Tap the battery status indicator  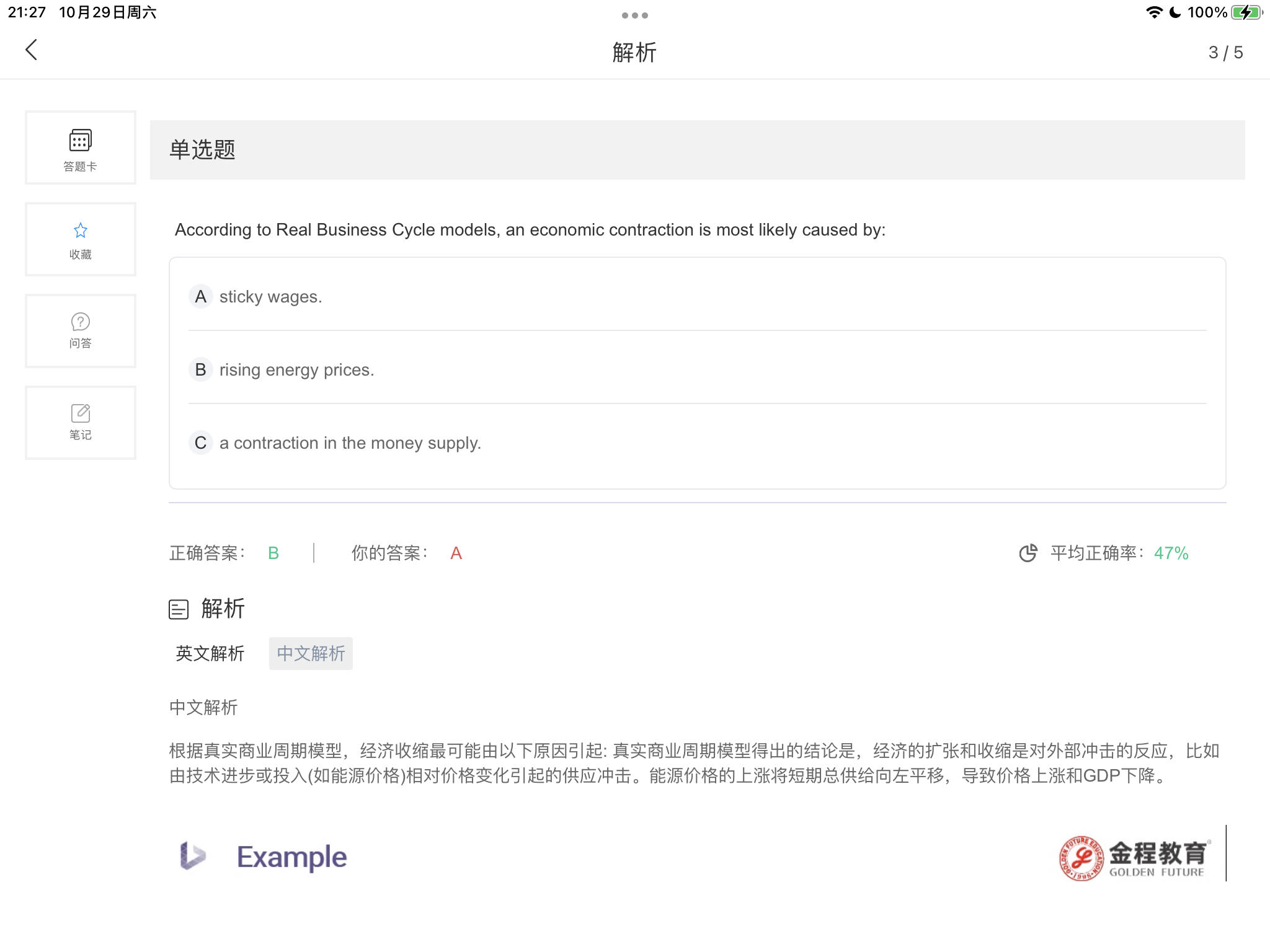click(x=1246, y=12)
